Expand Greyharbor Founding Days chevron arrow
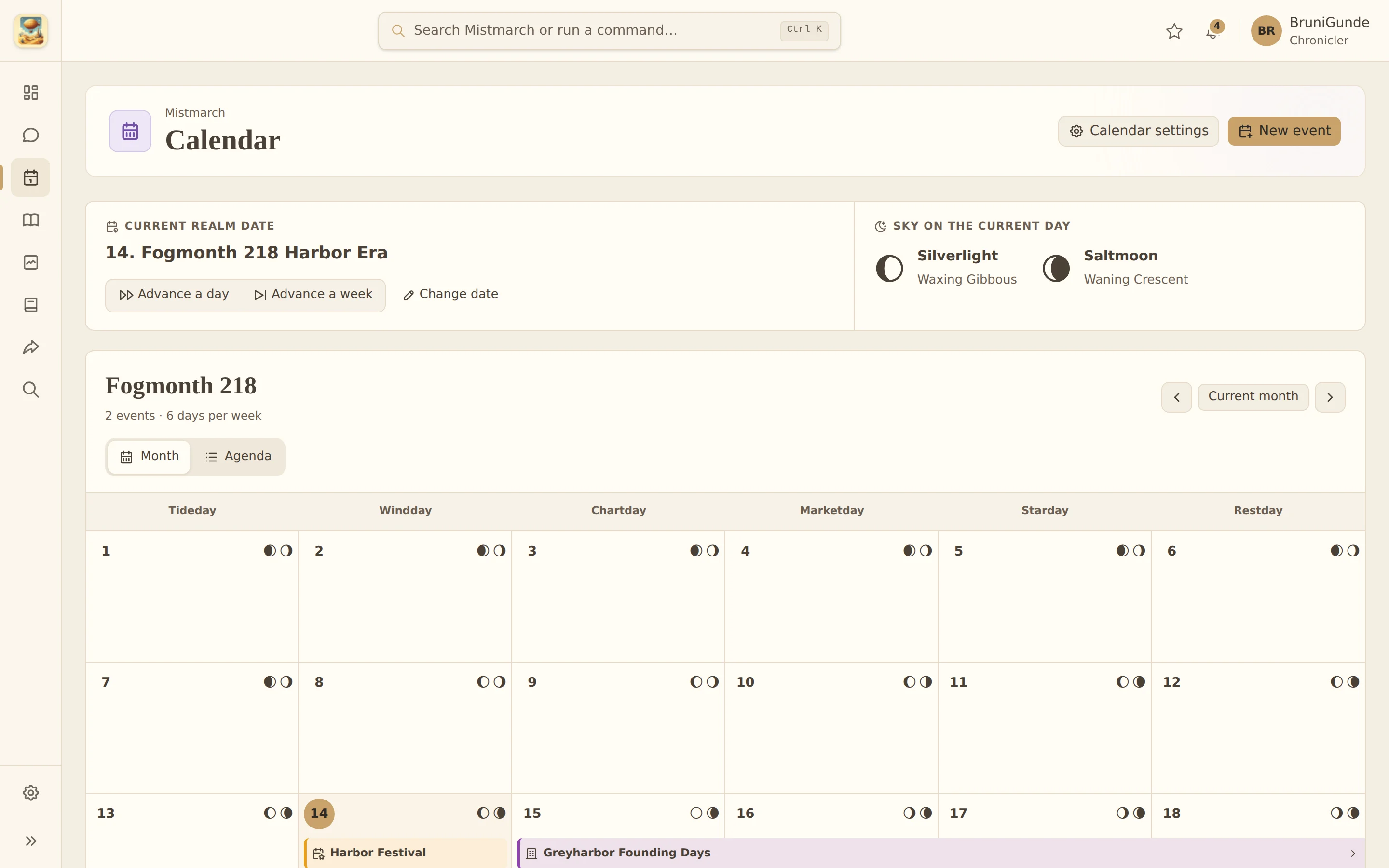This screenshot has width=1389, height=868. (1353, 854)
